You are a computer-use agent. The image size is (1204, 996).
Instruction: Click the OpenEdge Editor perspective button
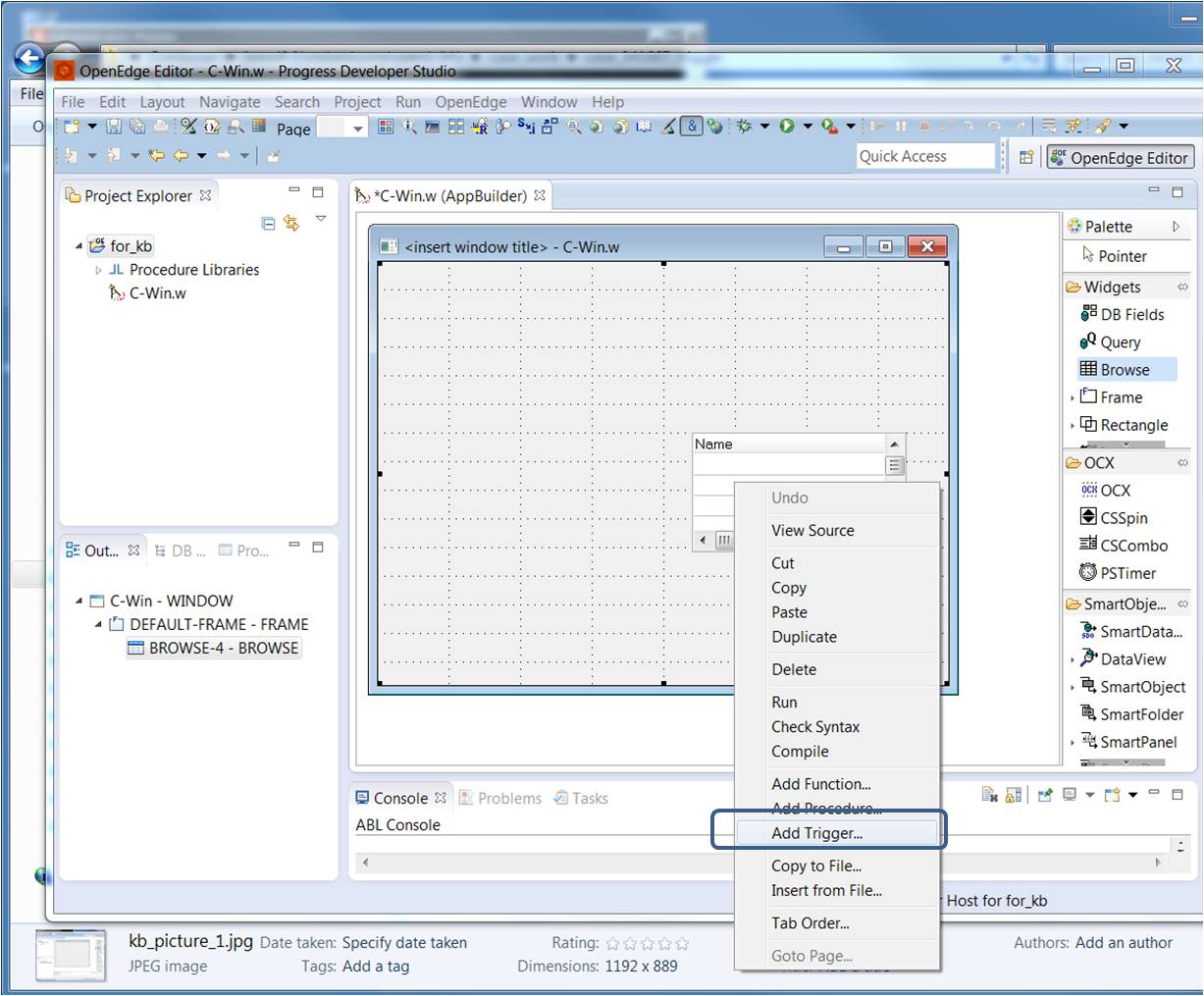click(x=1120, y=156)
